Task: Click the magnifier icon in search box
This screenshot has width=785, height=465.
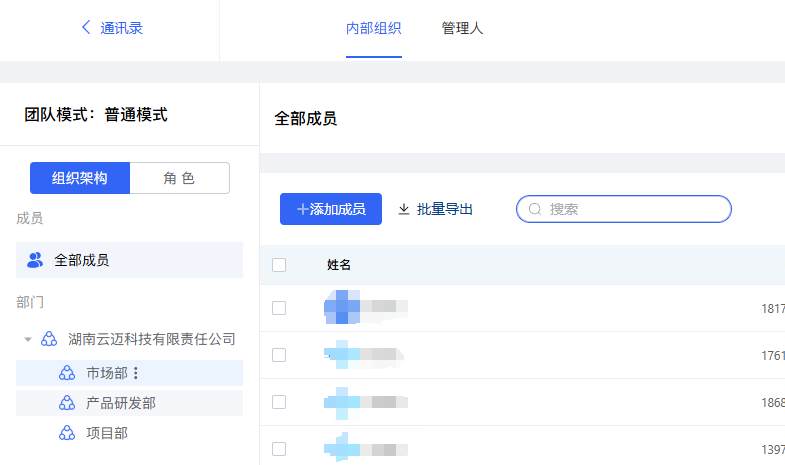Action: click(535, 209)
